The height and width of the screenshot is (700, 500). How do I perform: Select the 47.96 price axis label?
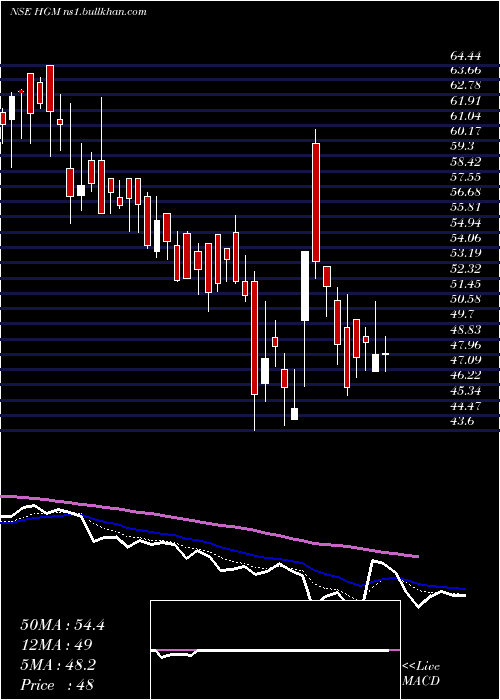[466, 345]
